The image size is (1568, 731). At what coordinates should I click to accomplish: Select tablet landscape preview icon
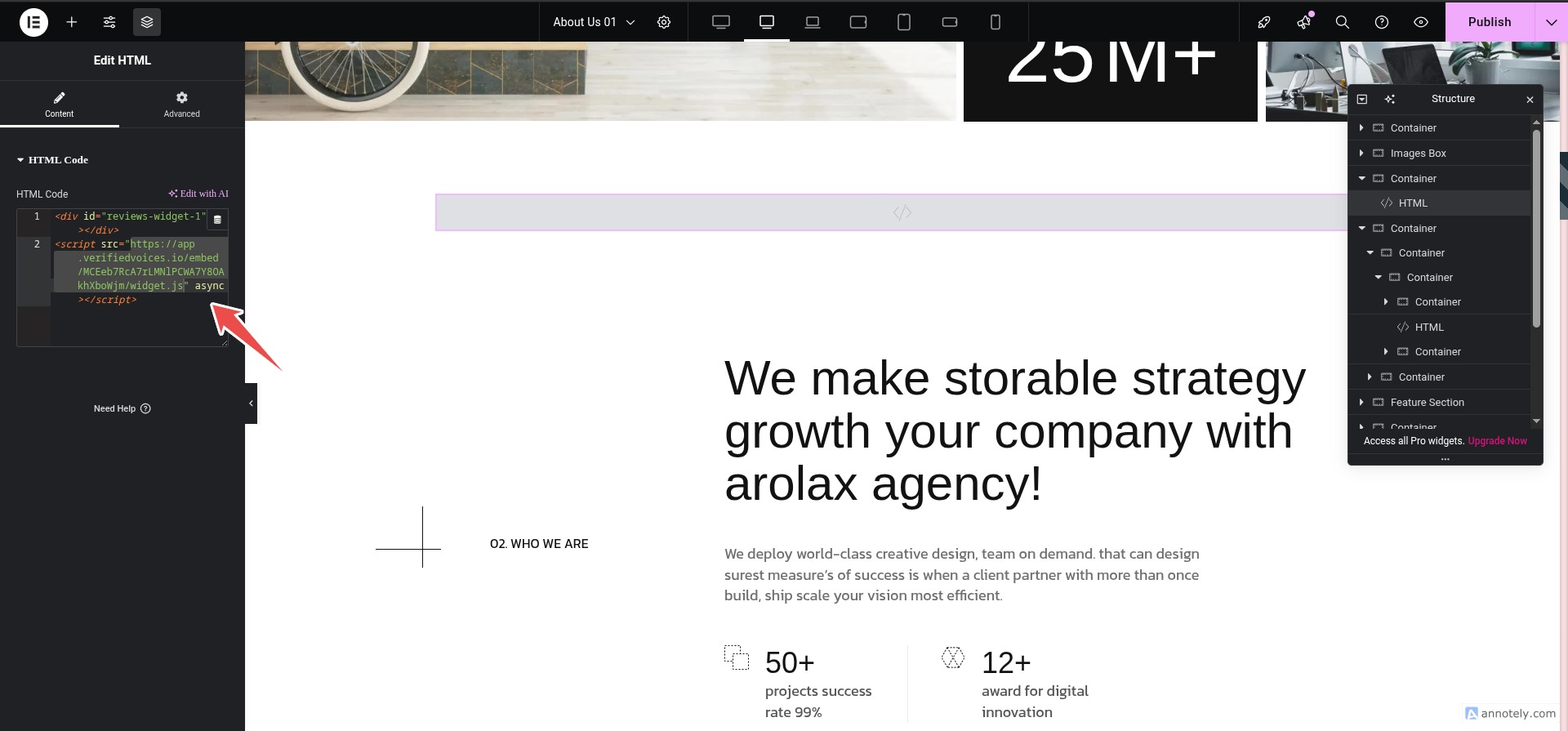pyautogui.click(x=858, y=22)
